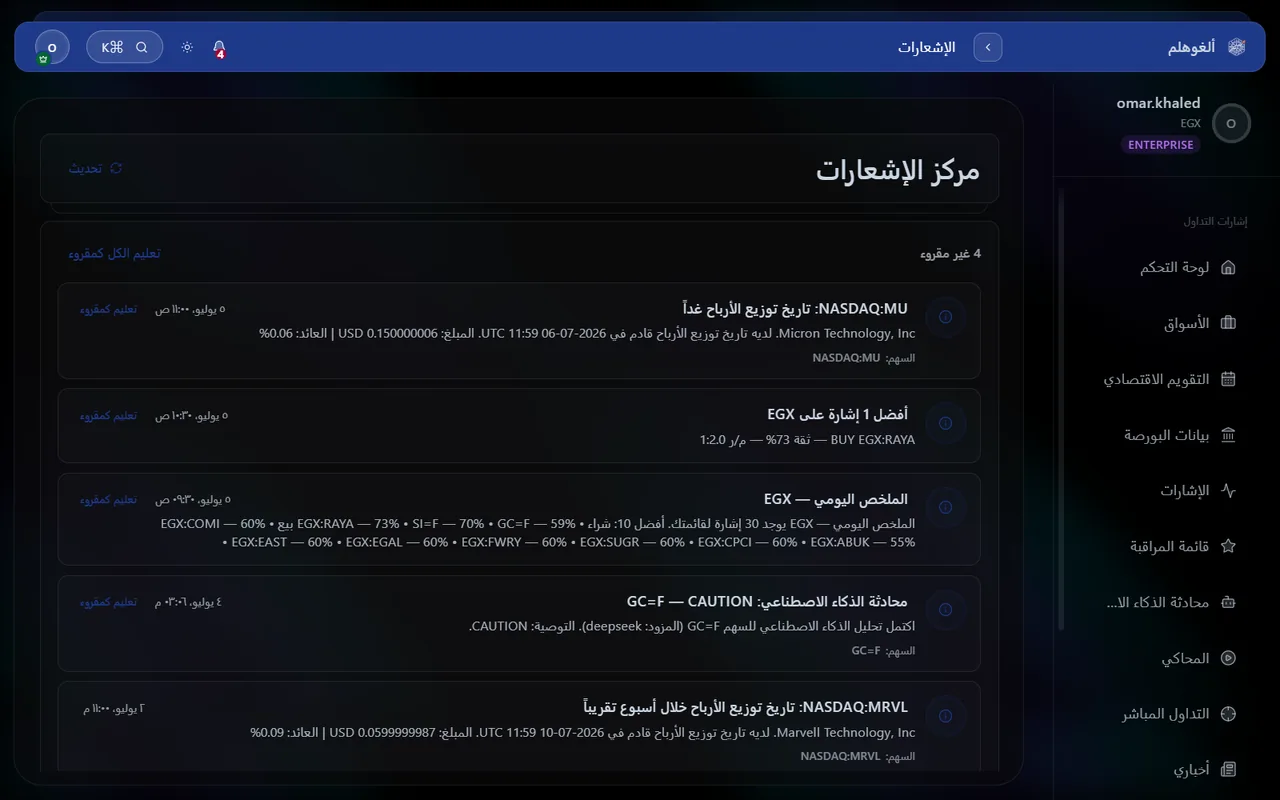Viewport: 1280px width, 800px height.
Task: Click الإشعارات breadcrumb title in top bar
Action: click(x=926, y=47)
